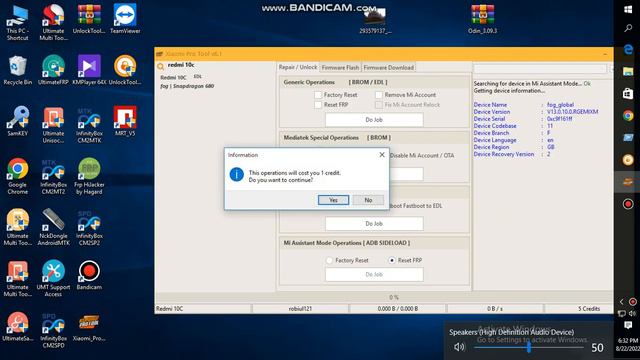Open the Odin_3.09.3 archive icon
Viewport: 640px width, 360px height.
point(482,20)
